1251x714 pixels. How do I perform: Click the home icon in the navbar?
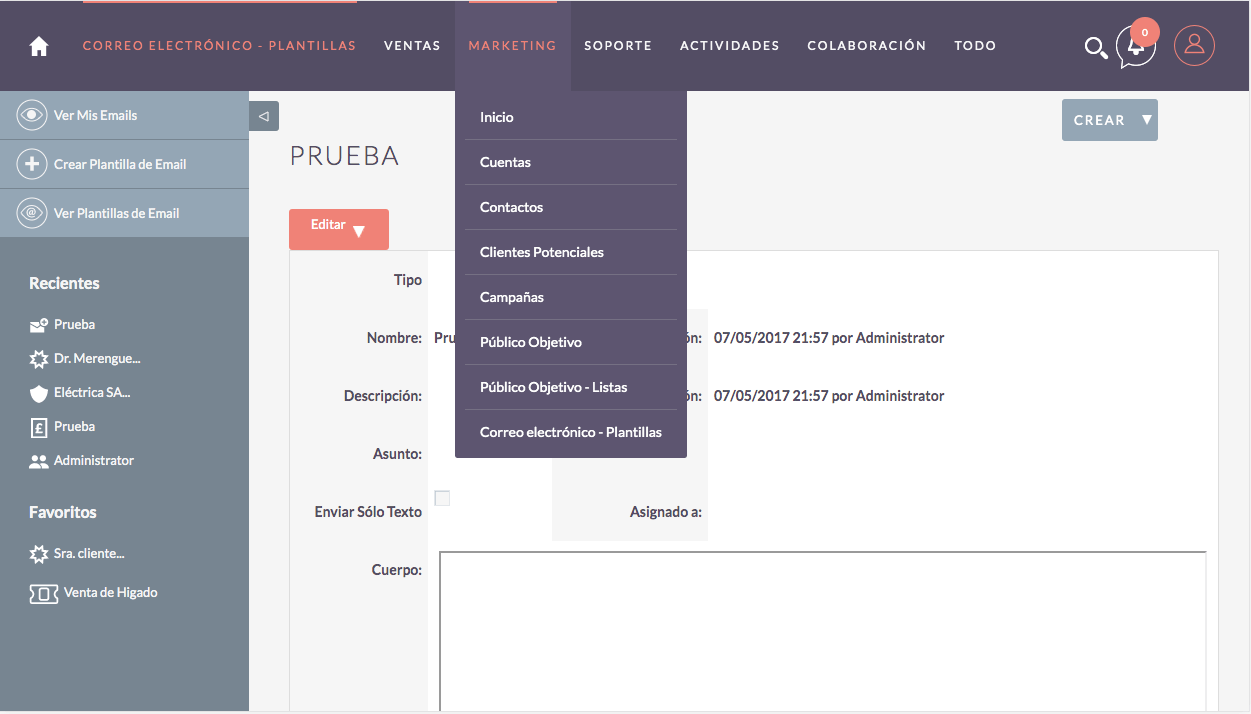tap(39, 46)
